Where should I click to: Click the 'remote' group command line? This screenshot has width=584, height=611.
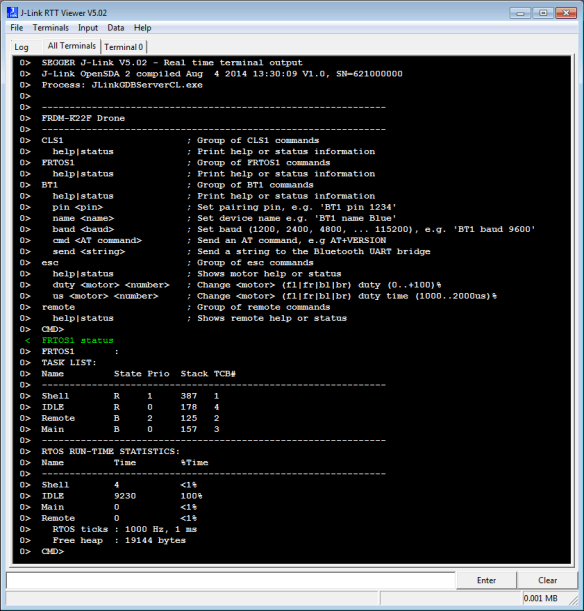[x=185, y=307]
